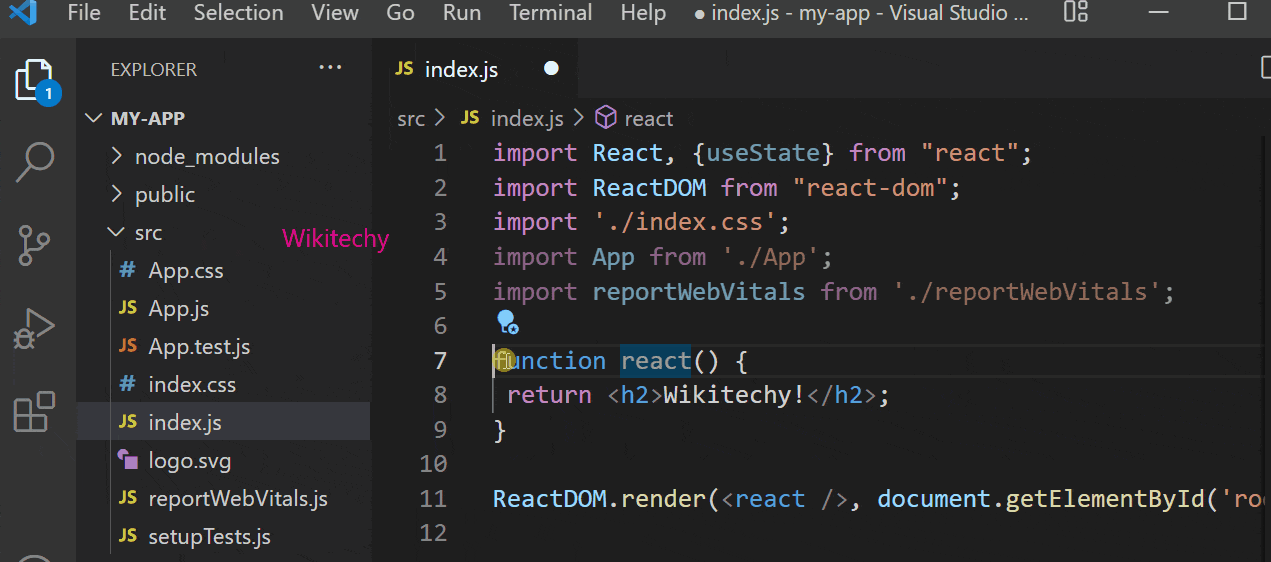
Task: Select the index.js editor tab
Action: coord(475,69)
